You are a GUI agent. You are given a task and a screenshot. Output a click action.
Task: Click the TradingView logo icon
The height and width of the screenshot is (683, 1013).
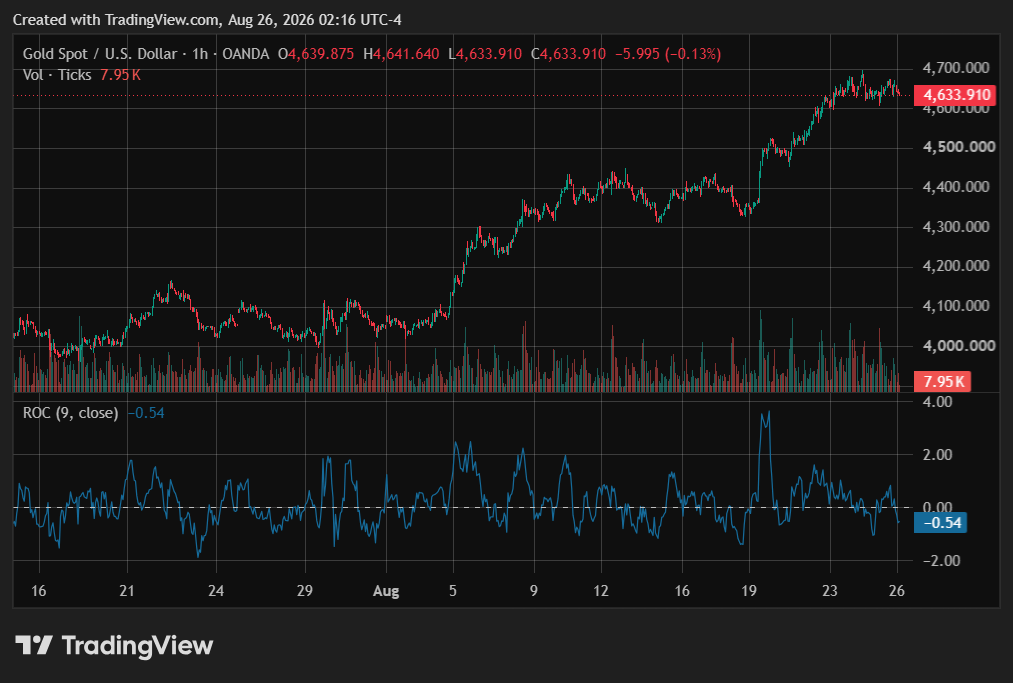pos(34,645)
